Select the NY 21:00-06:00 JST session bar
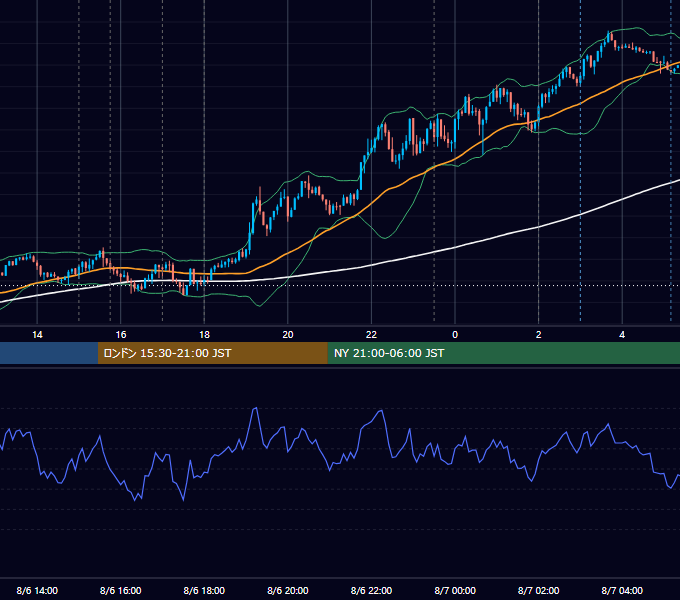The image size is (680, 600). [x=503, y=353]
